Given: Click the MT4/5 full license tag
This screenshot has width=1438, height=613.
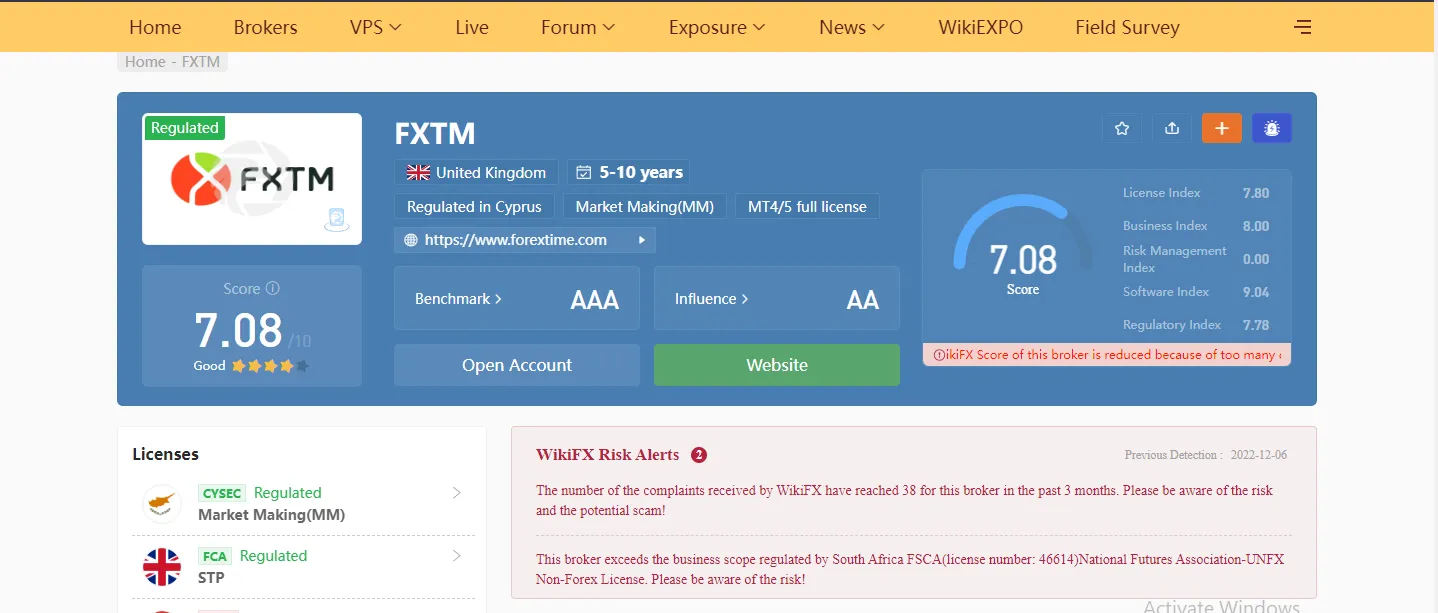Looking at the screenshot, I should point(807,207).
